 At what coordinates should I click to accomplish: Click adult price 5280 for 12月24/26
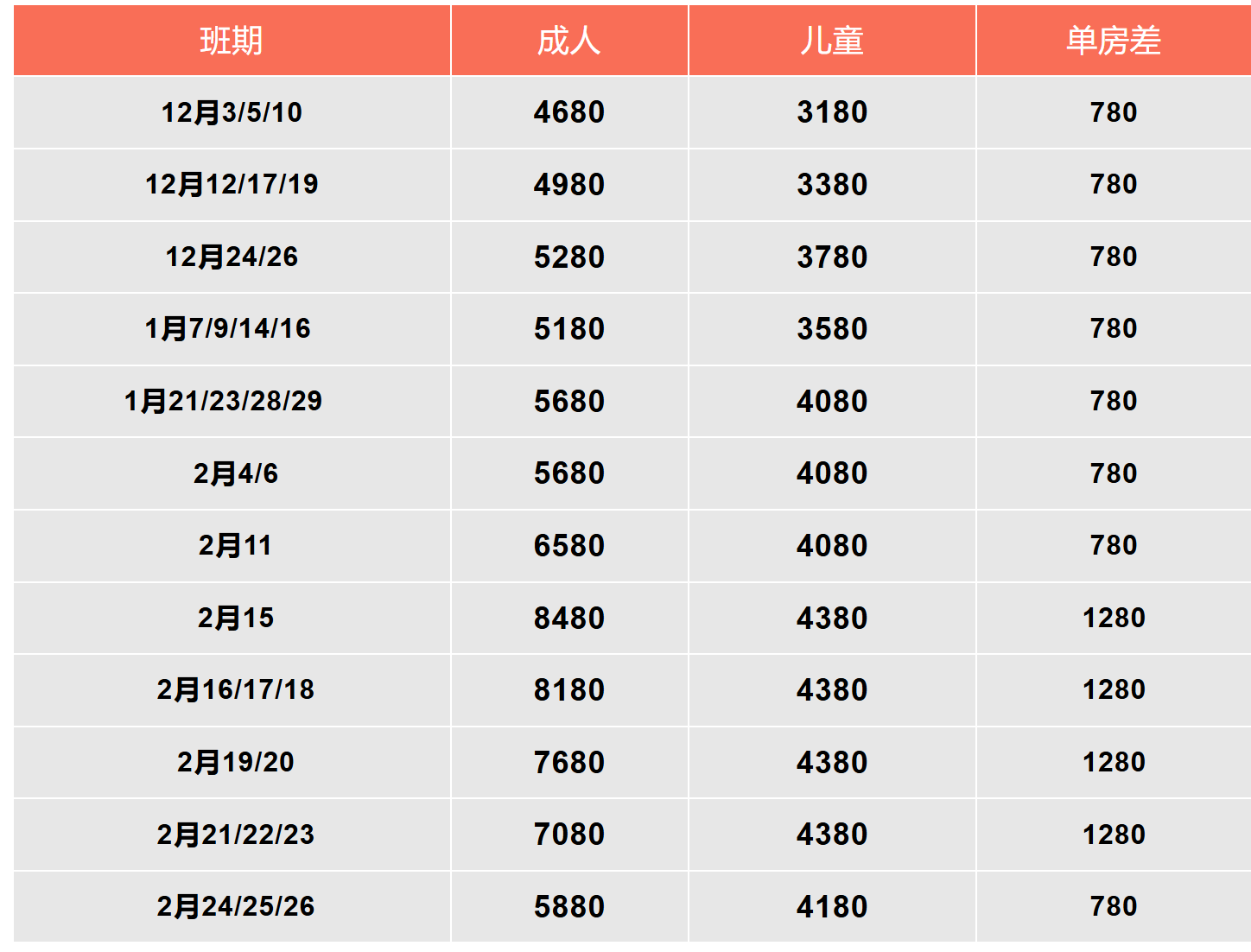tap(568, 257)
